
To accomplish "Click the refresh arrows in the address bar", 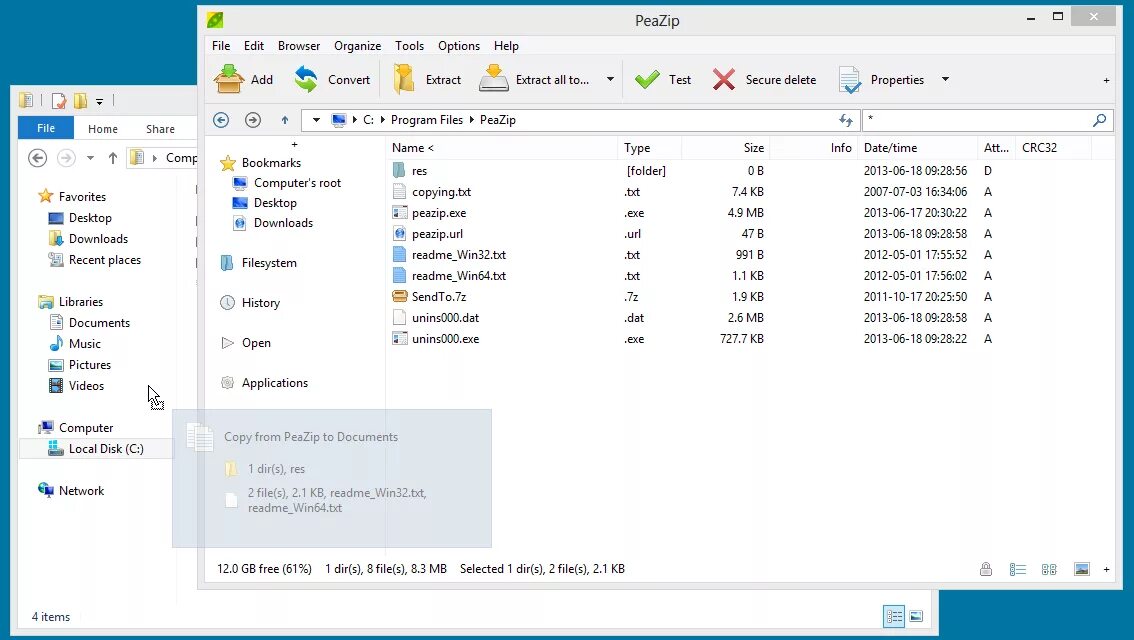I will (x=846, y=120).
